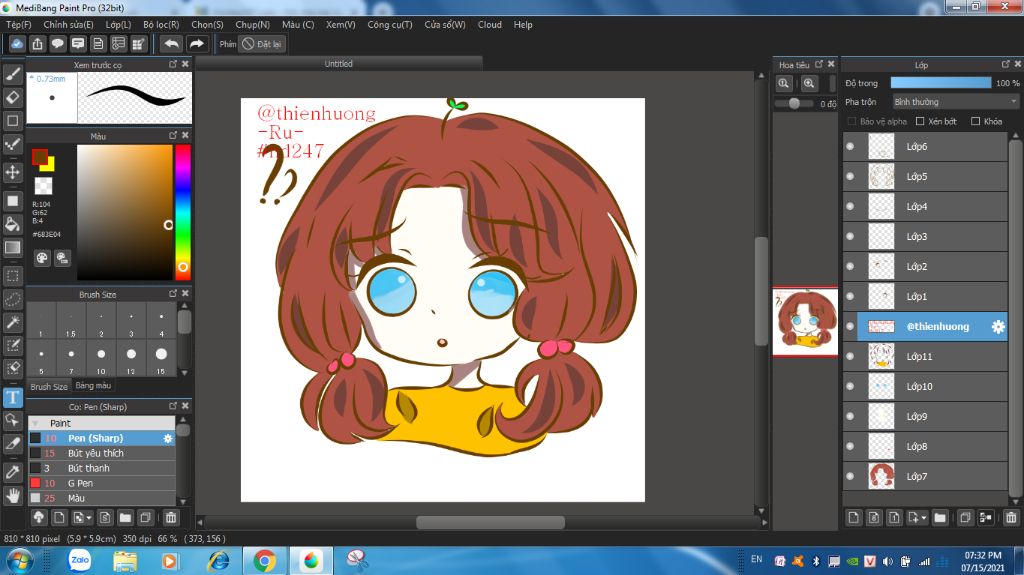Screen dimensions: 1024x575
Task: Adjust the Độ trong opacity slider
Action: 940,83
